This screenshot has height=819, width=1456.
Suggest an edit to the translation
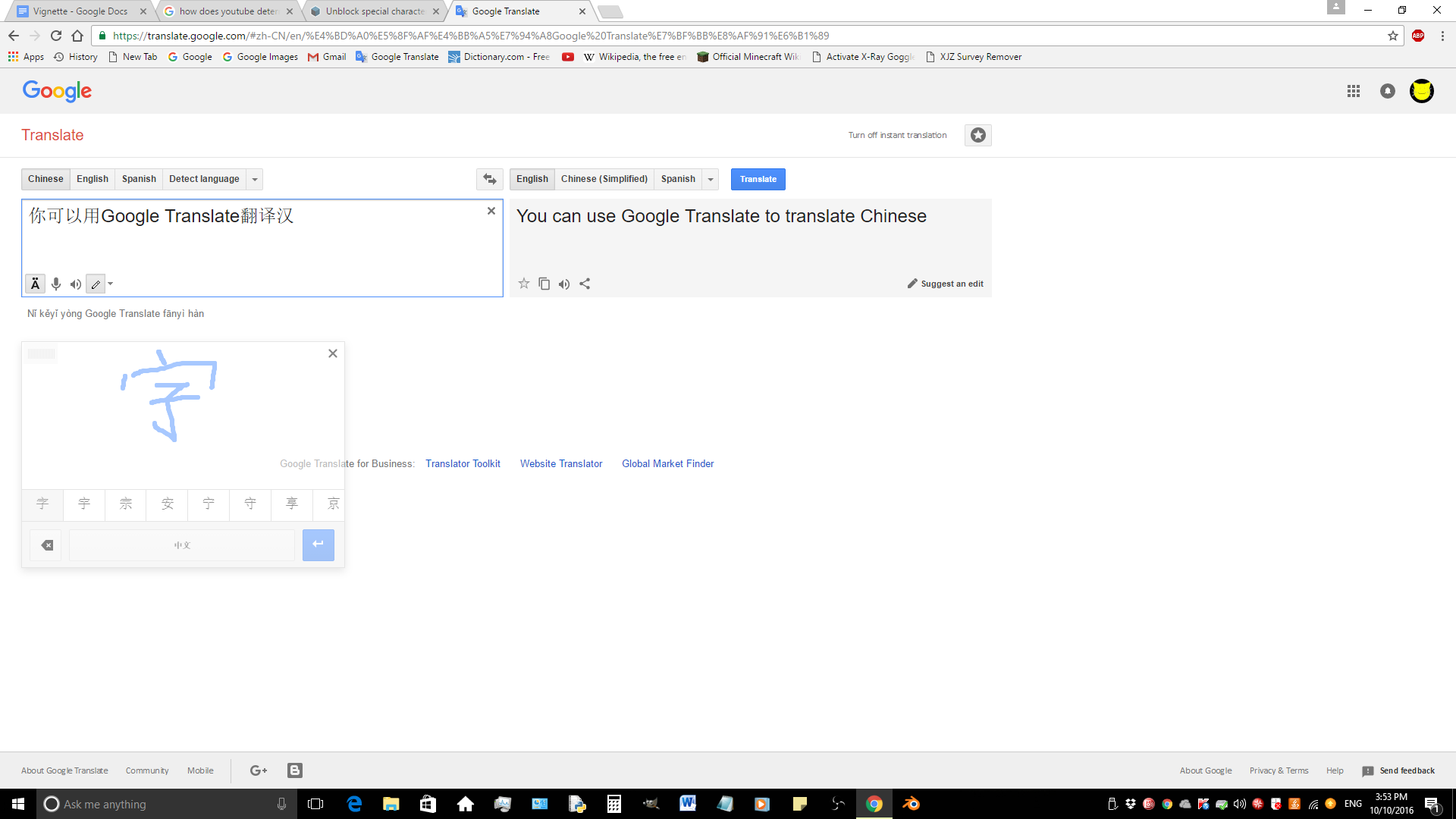point(946,284)
